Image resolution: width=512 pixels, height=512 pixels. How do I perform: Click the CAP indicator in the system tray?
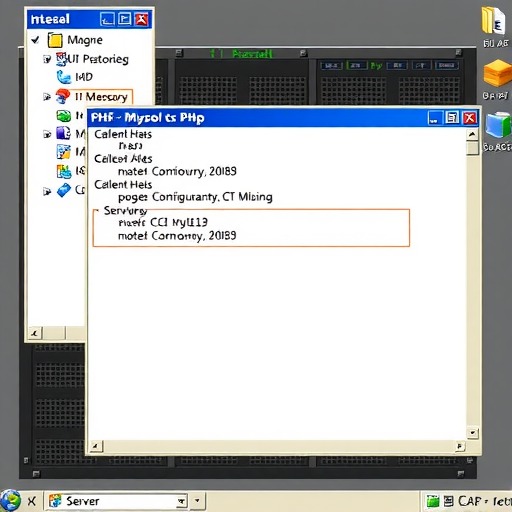click(470, 501)
